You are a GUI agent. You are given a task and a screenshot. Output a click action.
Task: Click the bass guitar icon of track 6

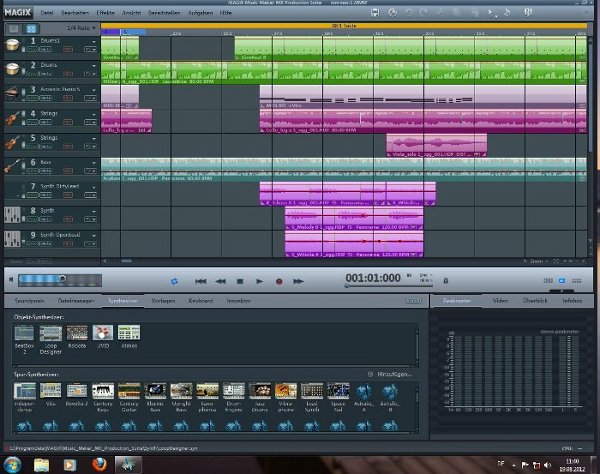tap(12, 167)
